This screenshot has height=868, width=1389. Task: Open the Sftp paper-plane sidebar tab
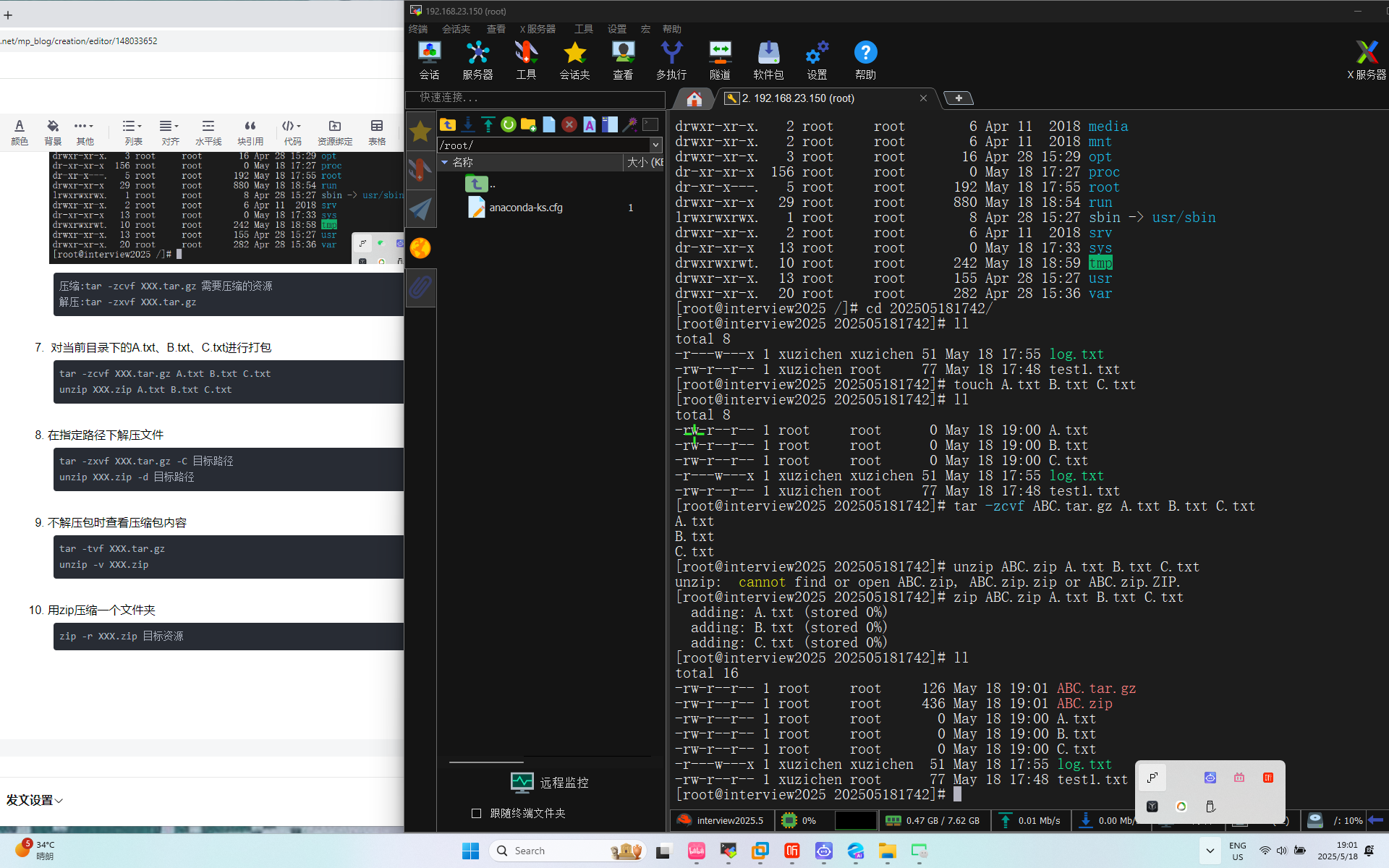pos(420,209)
